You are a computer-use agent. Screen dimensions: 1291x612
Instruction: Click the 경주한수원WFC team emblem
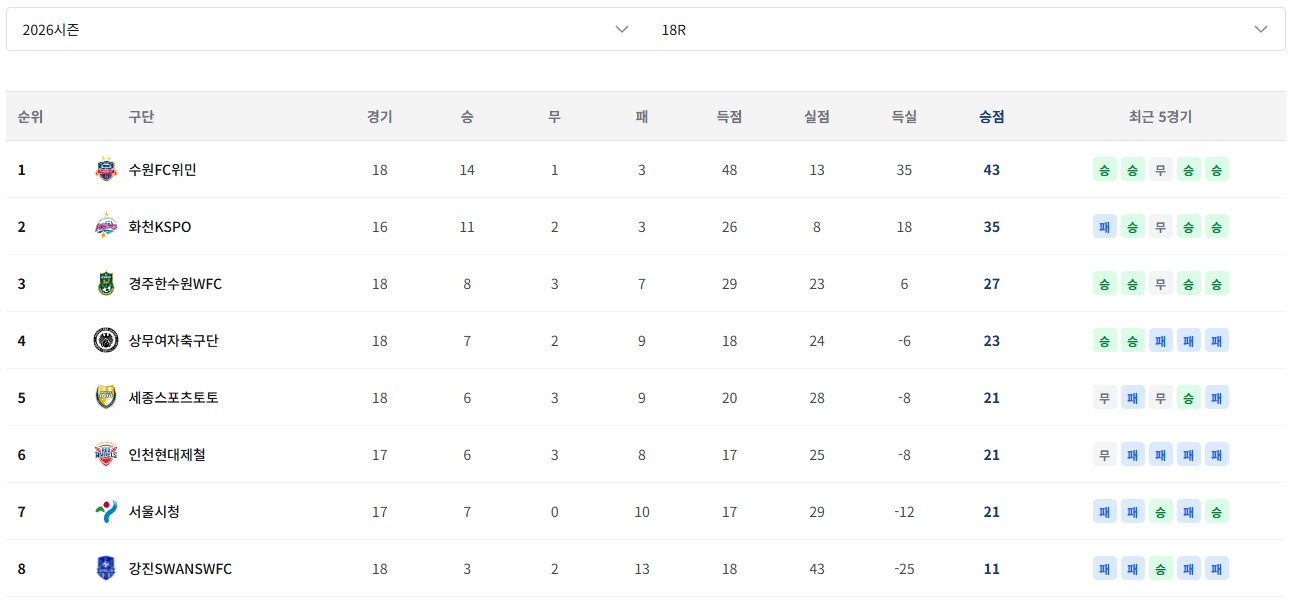click(x=105, y=284)
